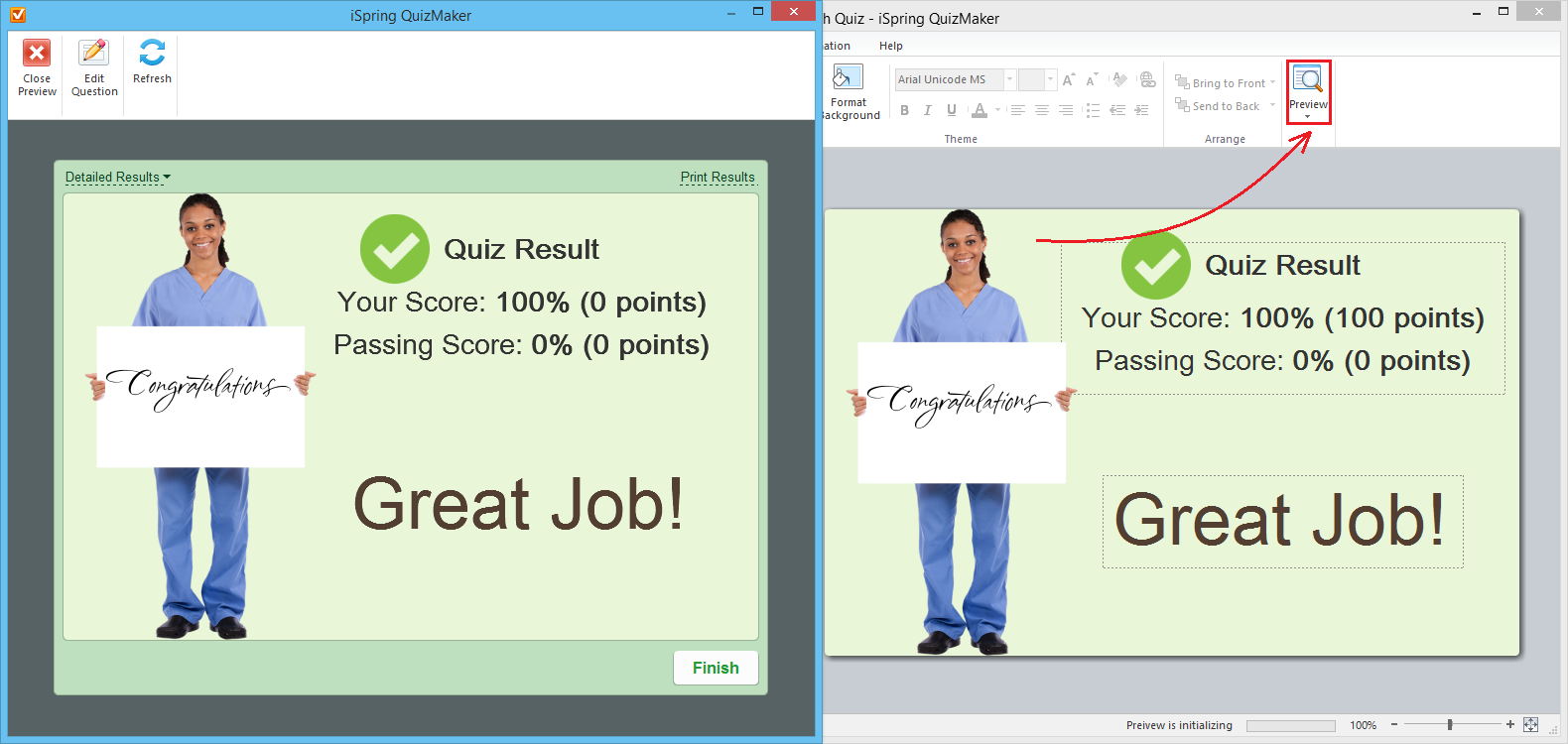Click the zoom in plus button
The height and width of the screenshot is (744, 1568).
coord(1510,724)
